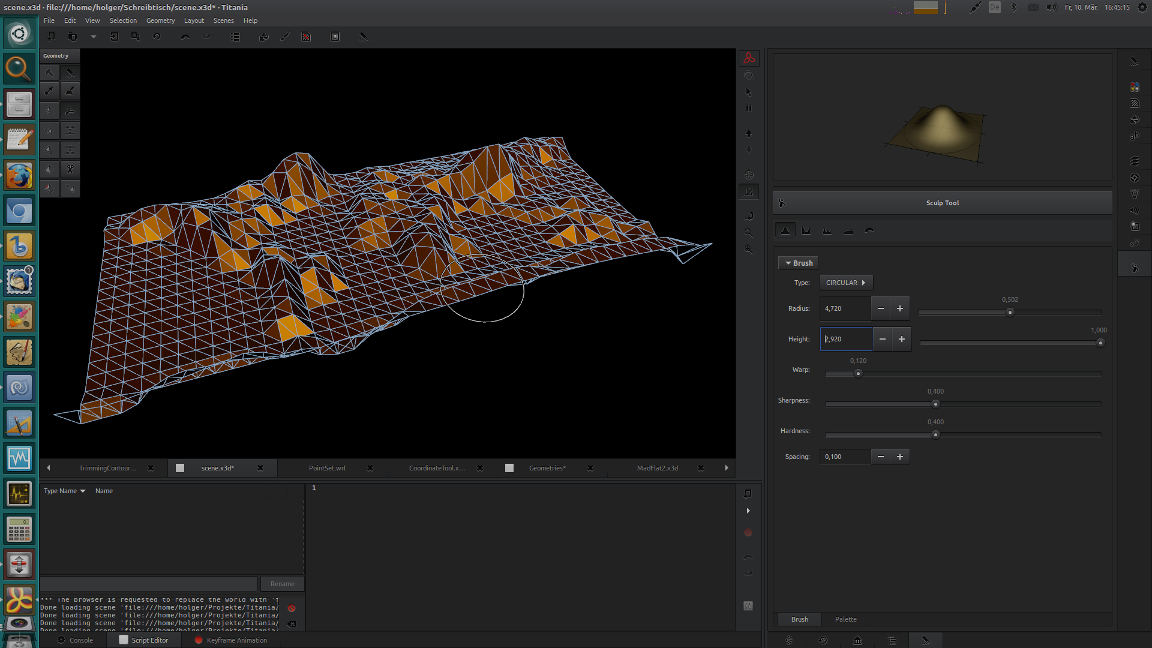Image resolution: width=1152 pixels, height=648 pixels.
Task: Toggle the pull brush sculpt mode
Action: 785,231
